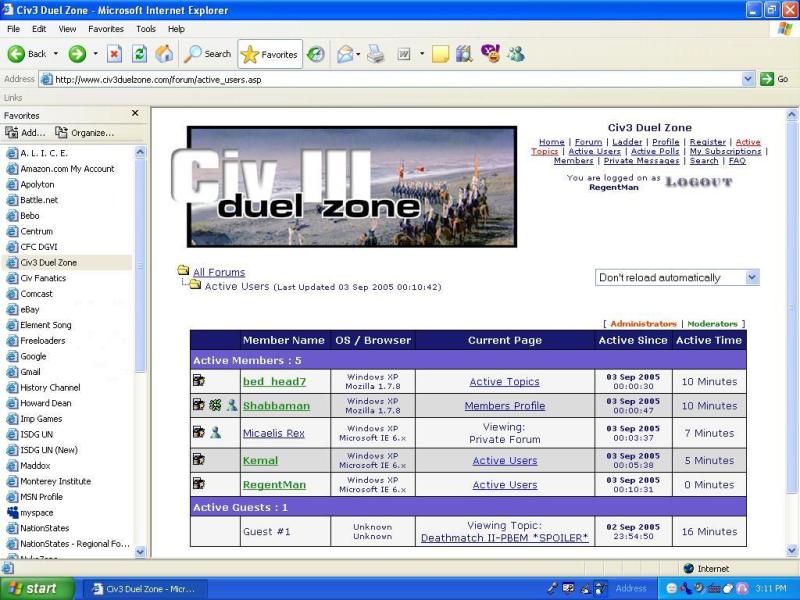Open the Search magnifier toolbar button

(208, 54)
